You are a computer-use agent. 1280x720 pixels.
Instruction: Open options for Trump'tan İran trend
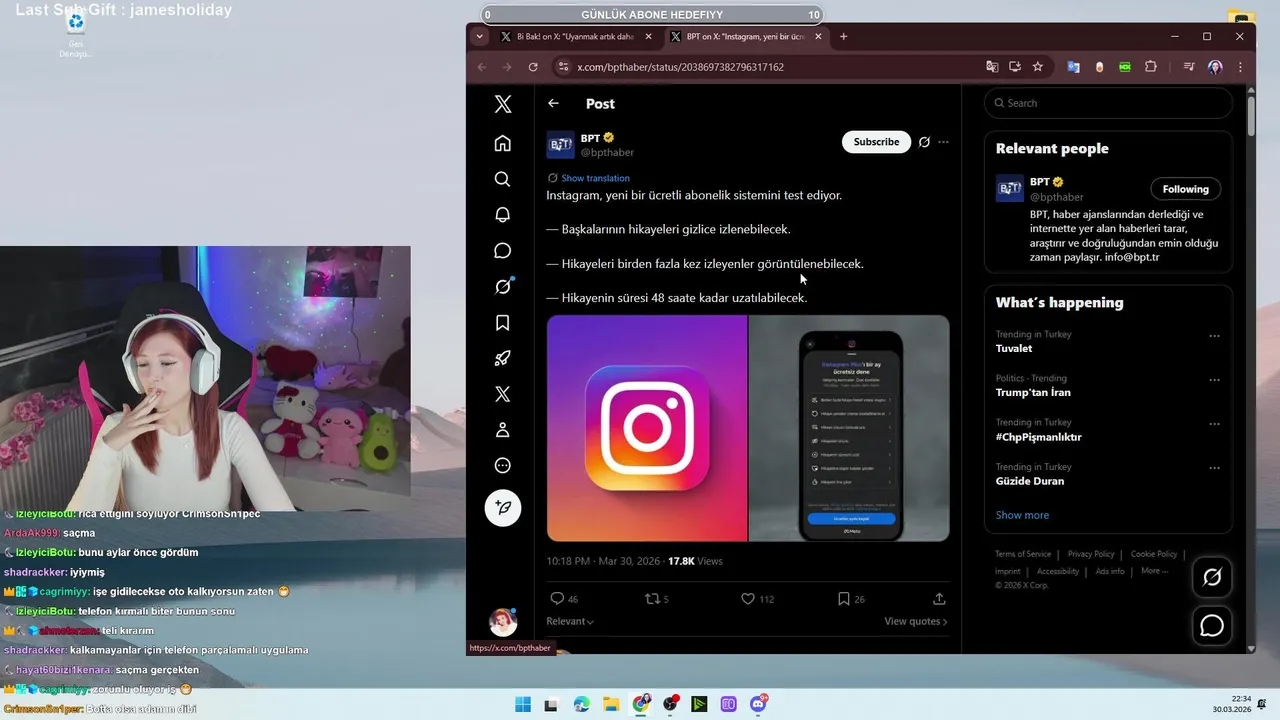(1214, 380)
